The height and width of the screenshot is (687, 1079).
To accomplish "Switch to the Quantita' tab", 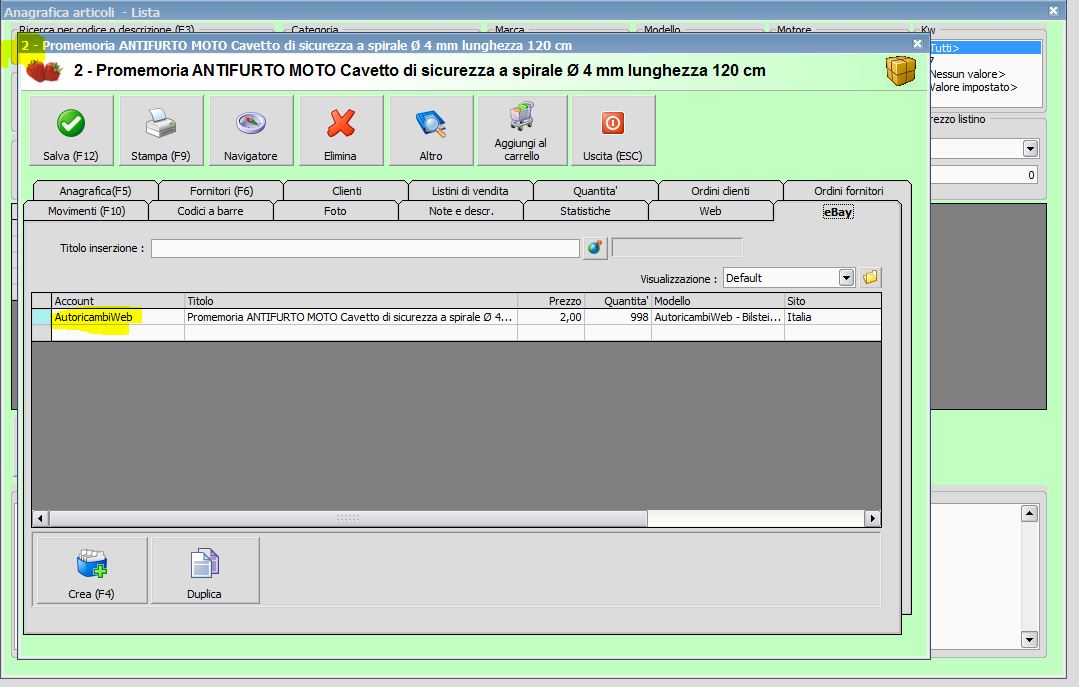I will pyautogui.click(x=595, y=191).
